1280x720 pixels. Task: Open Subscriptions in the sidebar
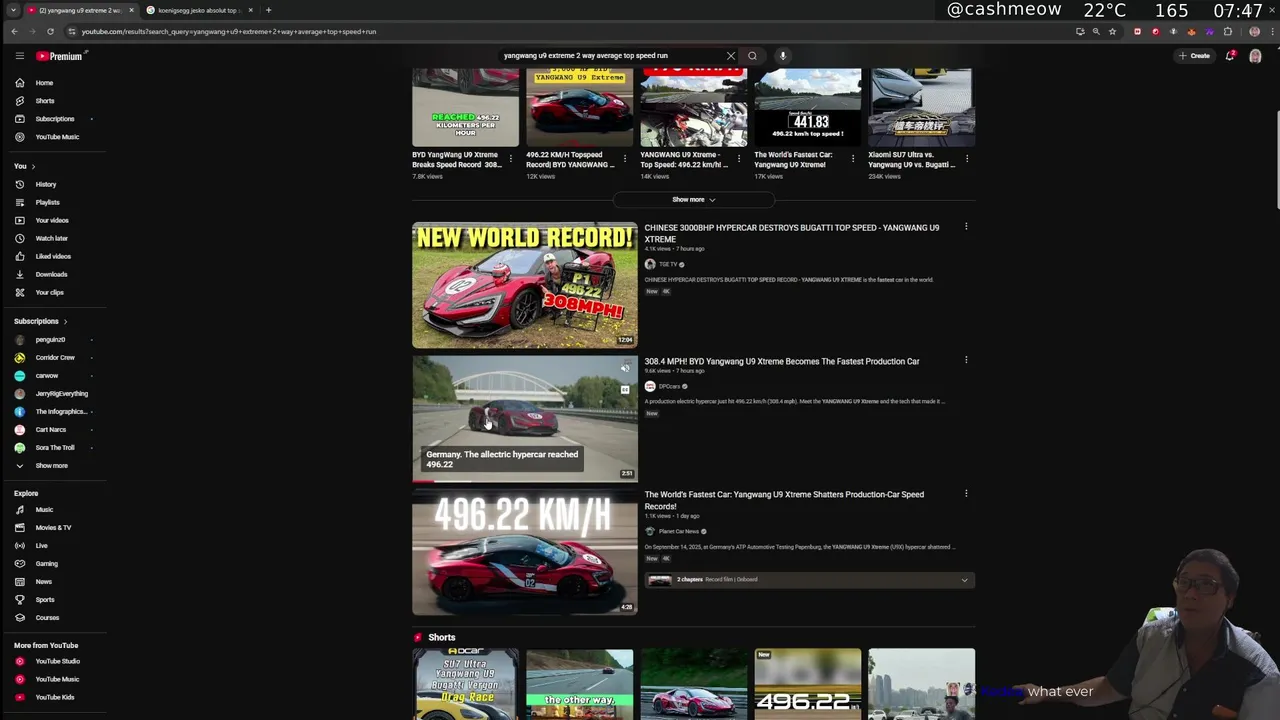tap(53, 119)
